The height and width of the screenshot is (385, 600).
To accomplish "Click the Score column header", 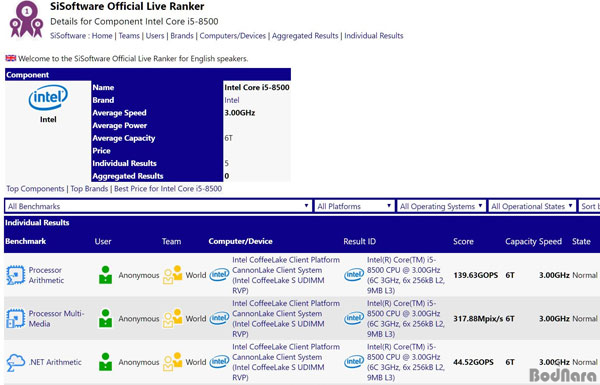I will pos(463,241).
